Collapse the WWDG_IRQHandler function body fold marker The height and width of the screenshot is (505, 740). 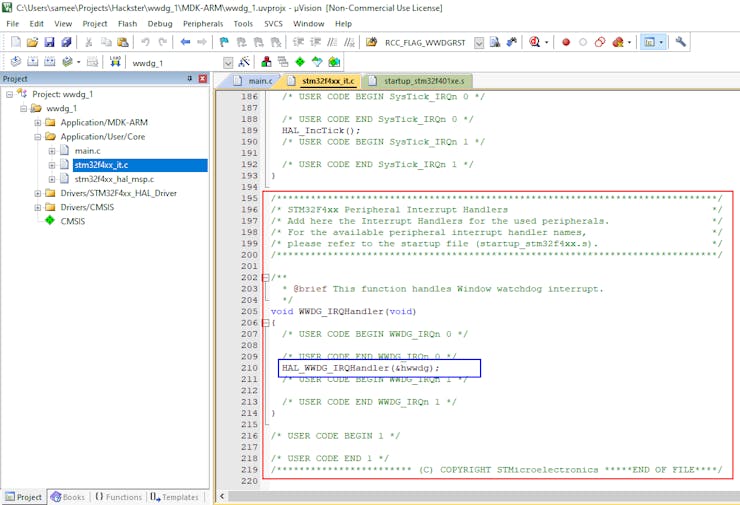click(x=265, y=322)
